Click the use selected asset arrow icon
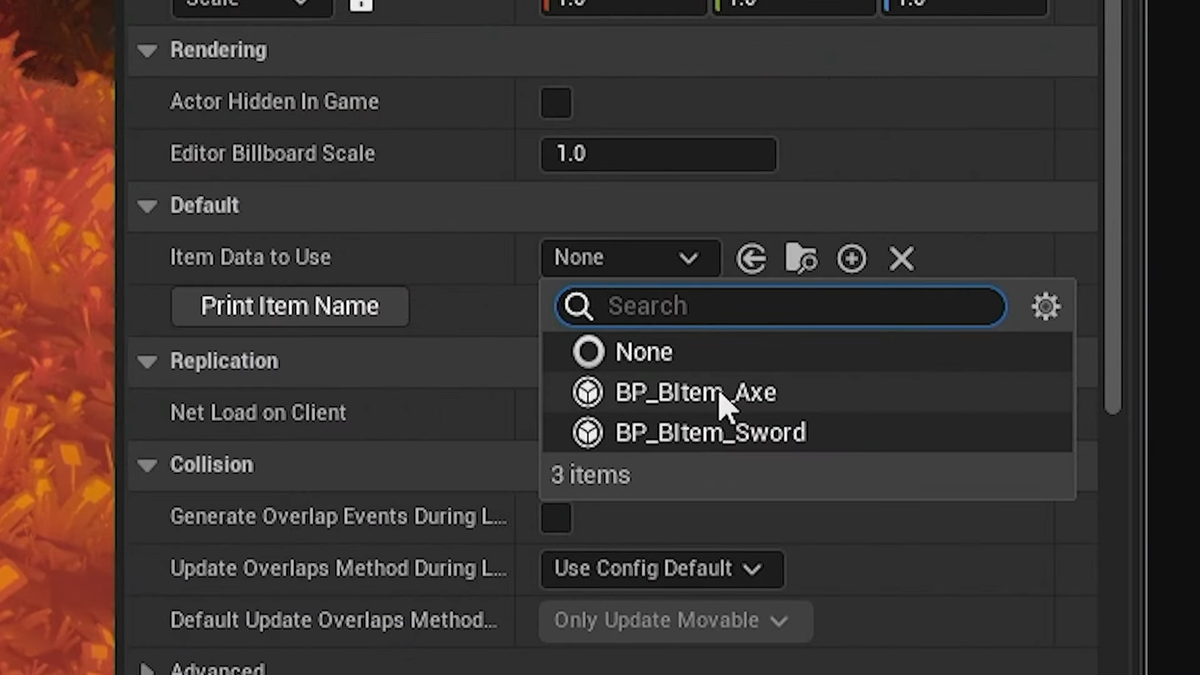1200x675 pixels. point(751,258)
